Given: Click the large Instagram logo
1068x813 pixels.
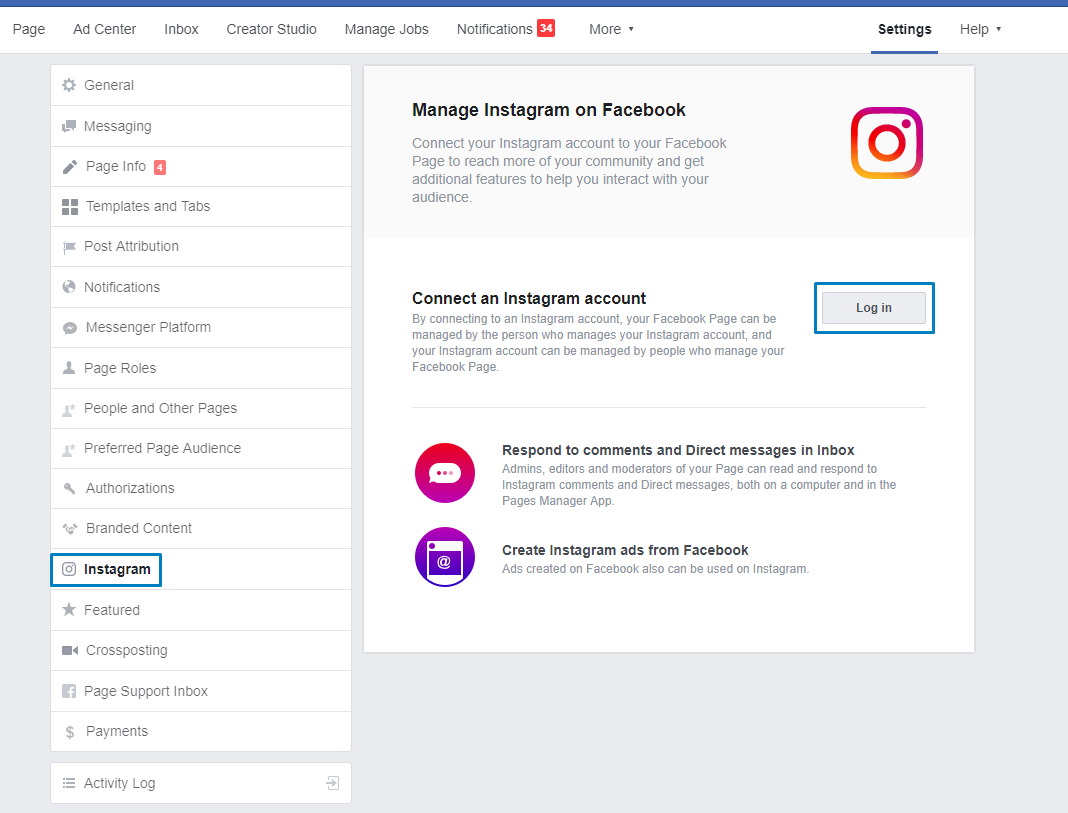Looking at the screenshot, I should [887, 143].
